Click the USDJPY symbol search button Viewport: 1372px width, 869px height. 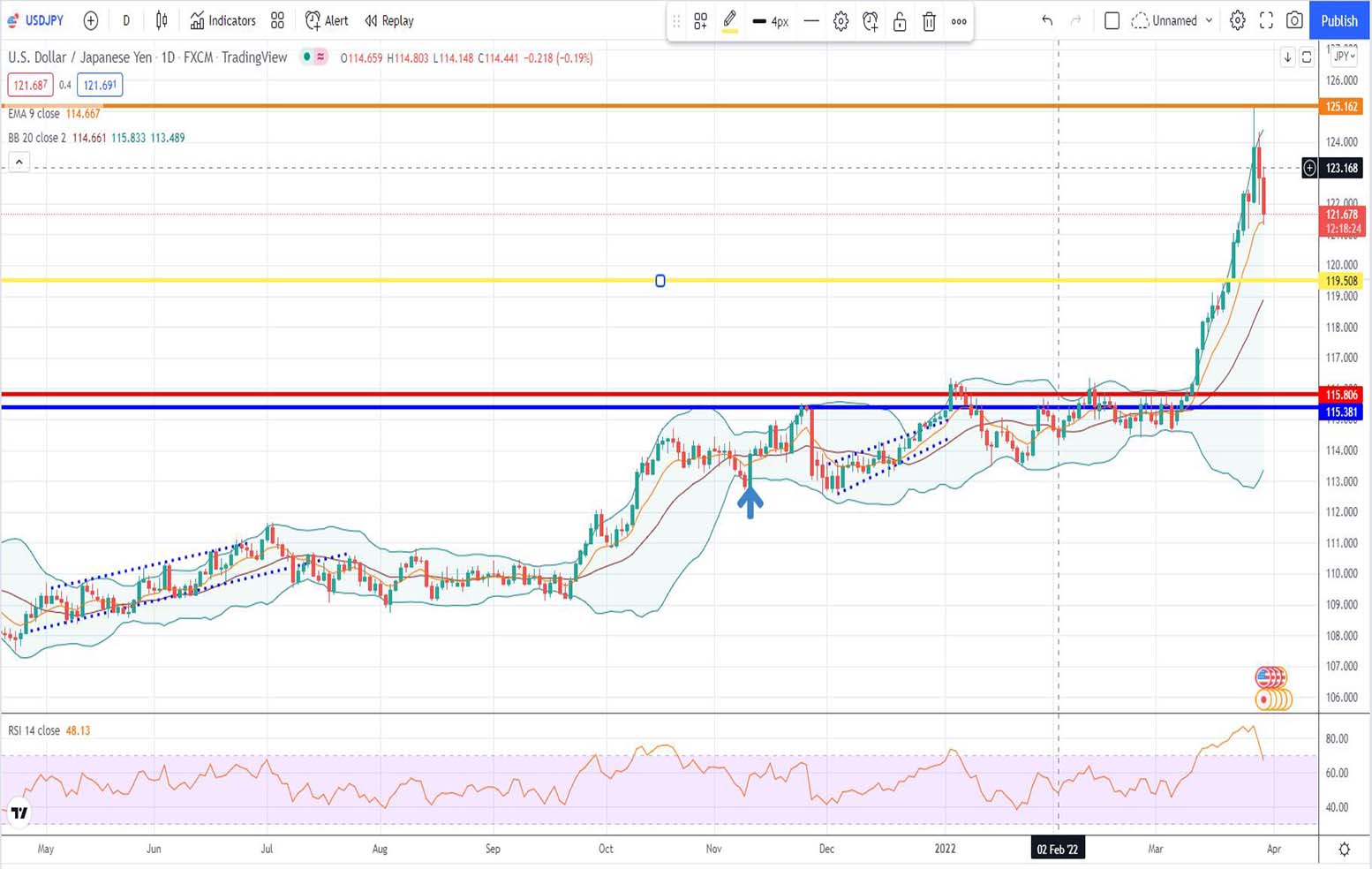(x=36, y=20)
